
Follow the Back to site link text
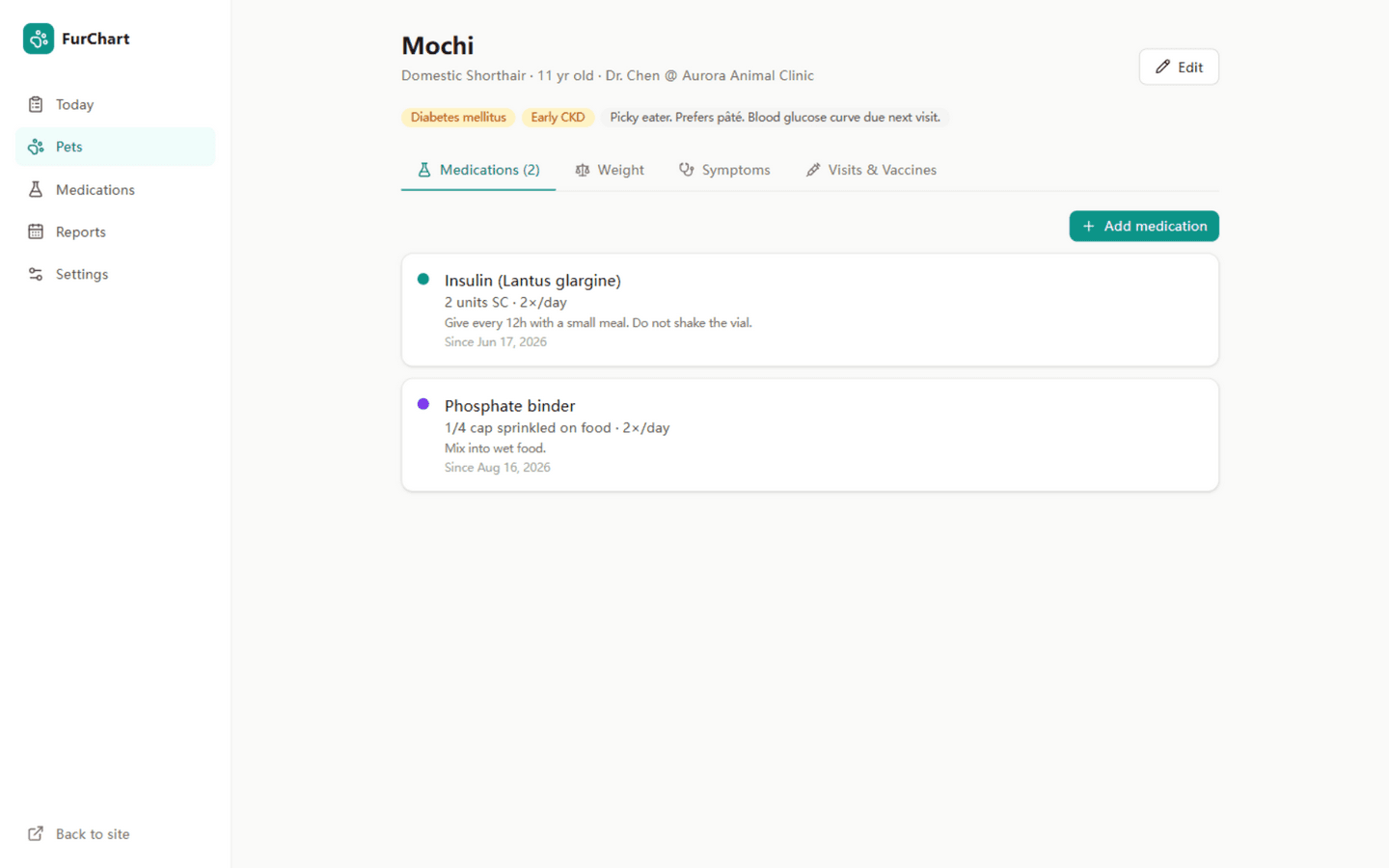93,834
